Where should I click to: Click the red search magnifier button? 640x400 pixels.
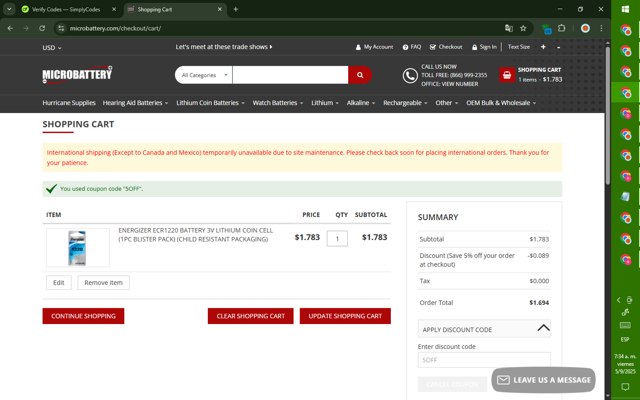360,75
